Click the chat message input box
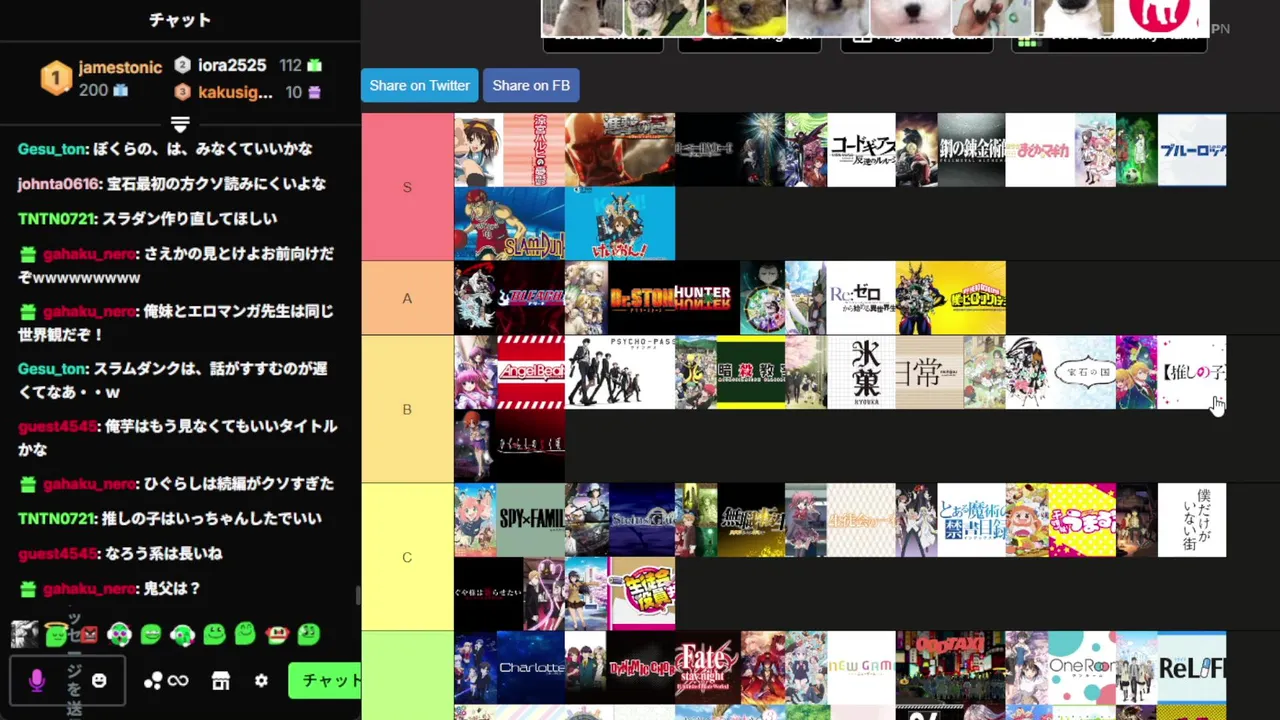 point(68,681)
